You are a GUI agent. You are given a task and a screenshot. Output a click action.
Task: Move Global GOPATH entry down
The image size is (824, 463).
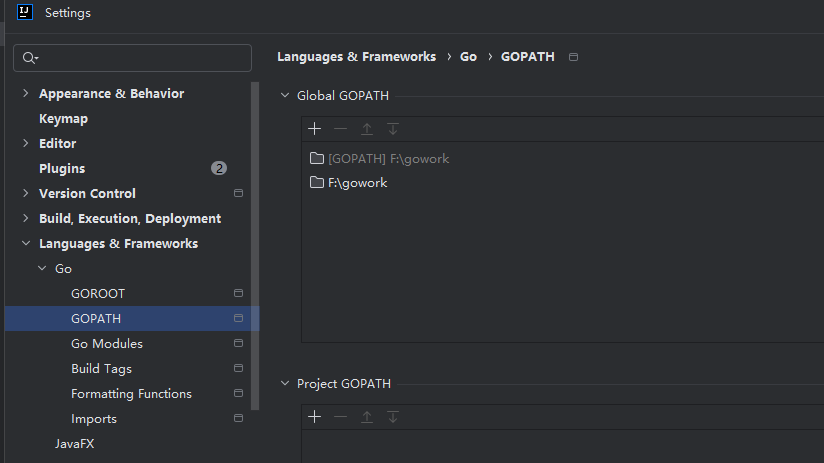[x=393, y=129]
